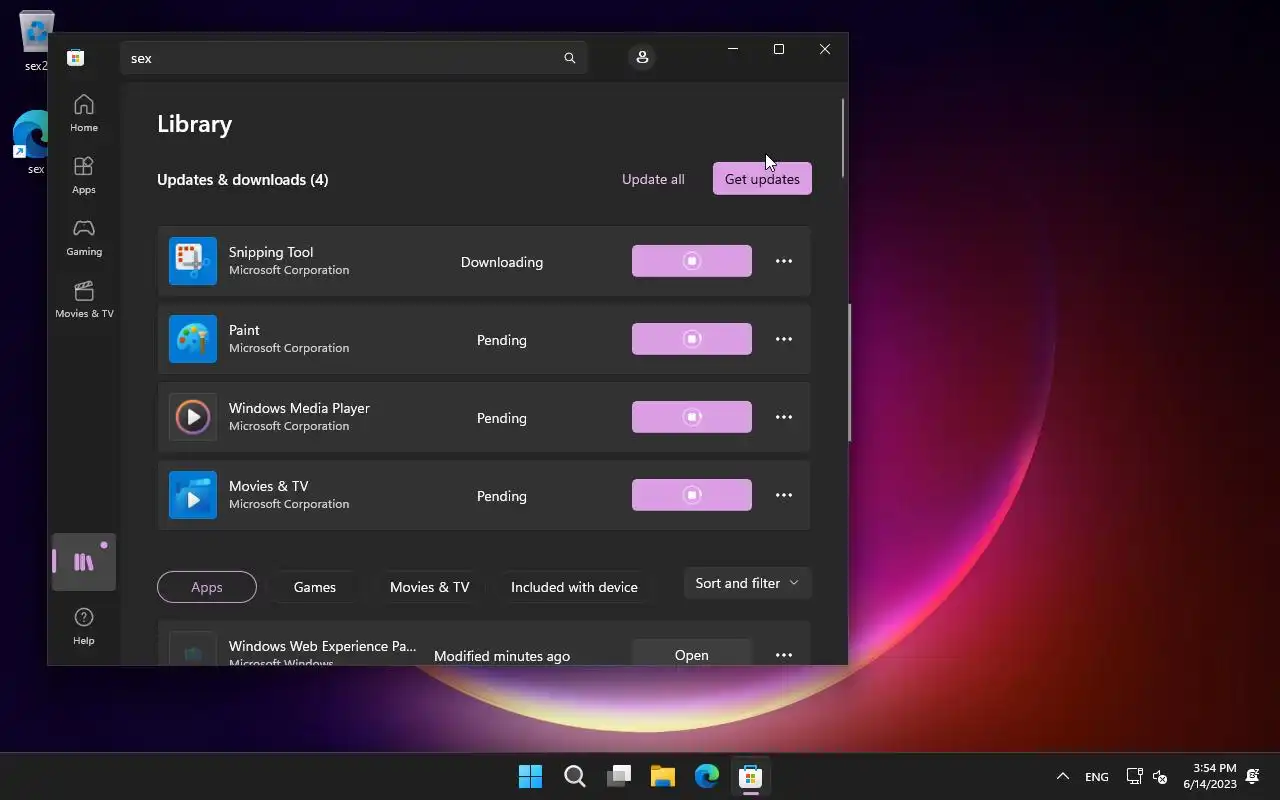Click the Snipping Tool app name
The width and height of the screenshot is (1280, 800).
(271, 252)
